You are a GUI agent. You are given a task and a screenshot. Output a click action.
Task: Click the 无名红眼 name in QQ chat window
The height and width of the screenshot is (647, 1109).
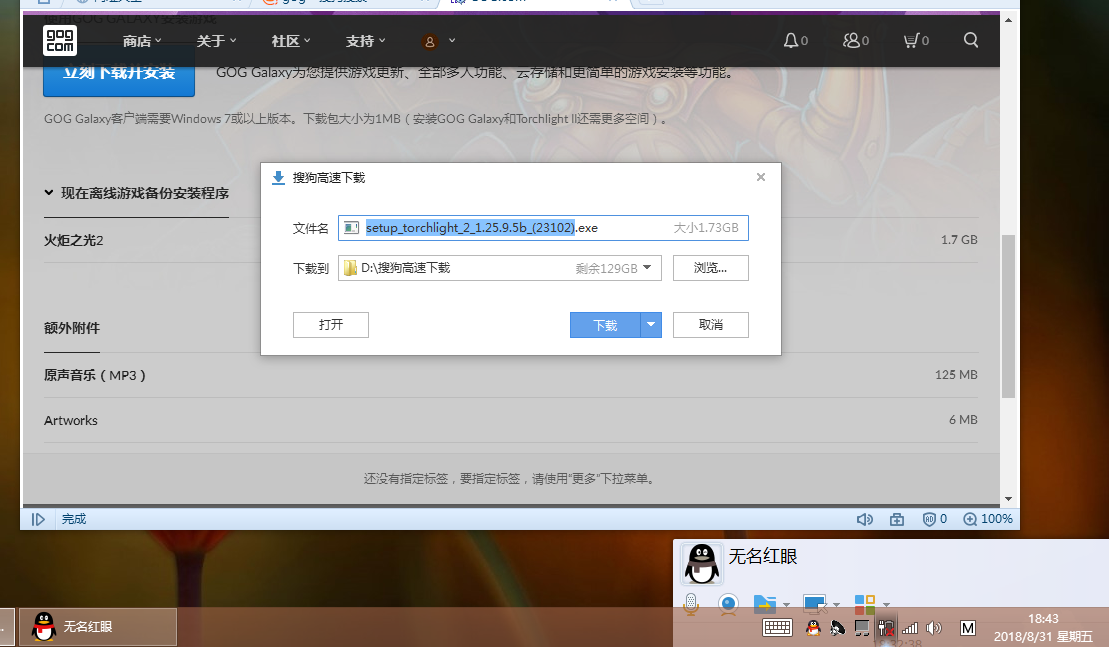point(763,556)
